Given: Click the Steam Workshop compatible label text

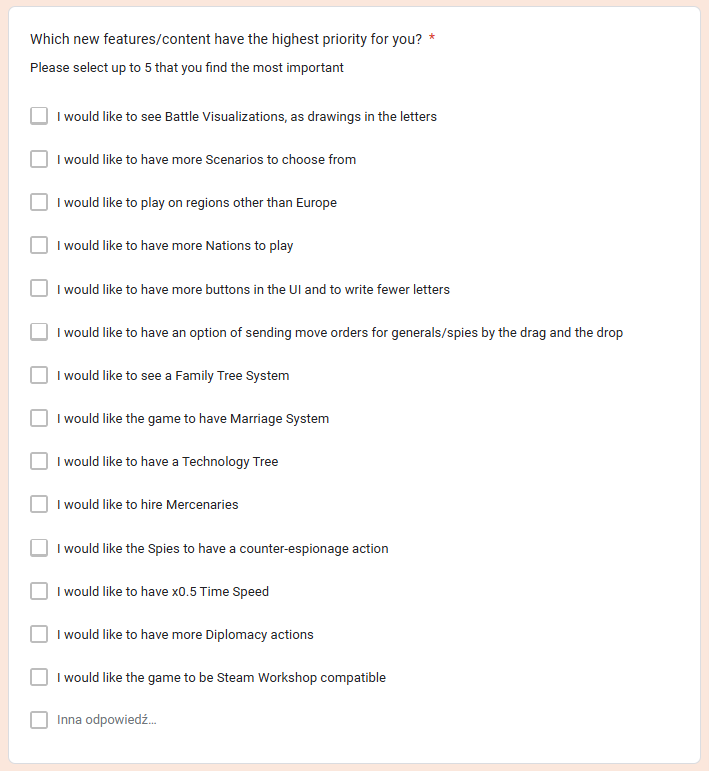Looking at the screenshot, I should 221,677.
